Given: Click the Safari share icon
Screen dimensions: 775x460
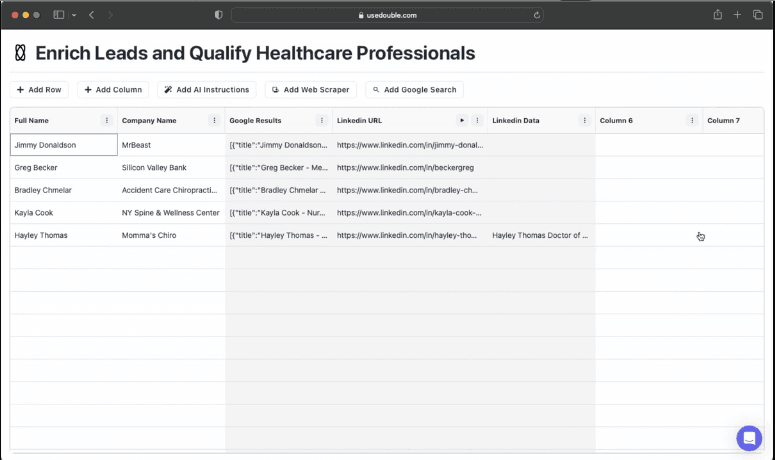Looking at the screenshot, I should pos(717,15).
